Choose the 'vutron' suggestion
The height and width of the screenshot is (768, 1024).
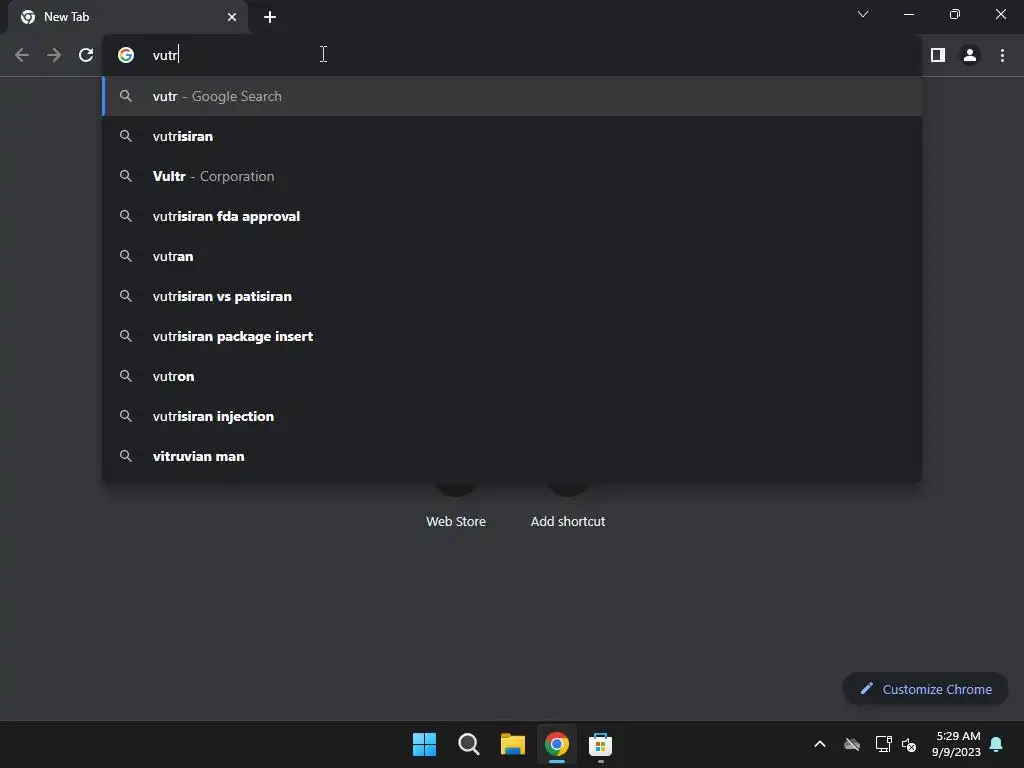pyautogui.click(x=512, y=376)
